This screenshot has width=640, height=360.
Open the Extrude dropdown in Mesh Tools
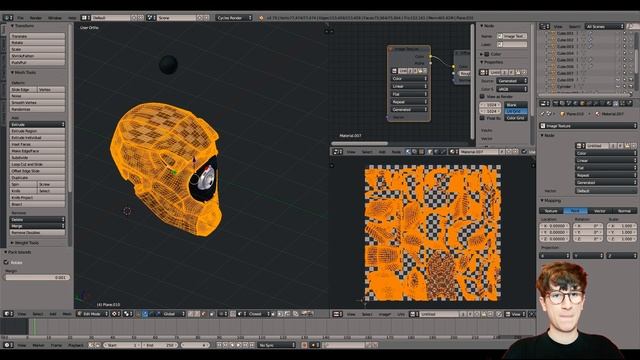(37, 124)
